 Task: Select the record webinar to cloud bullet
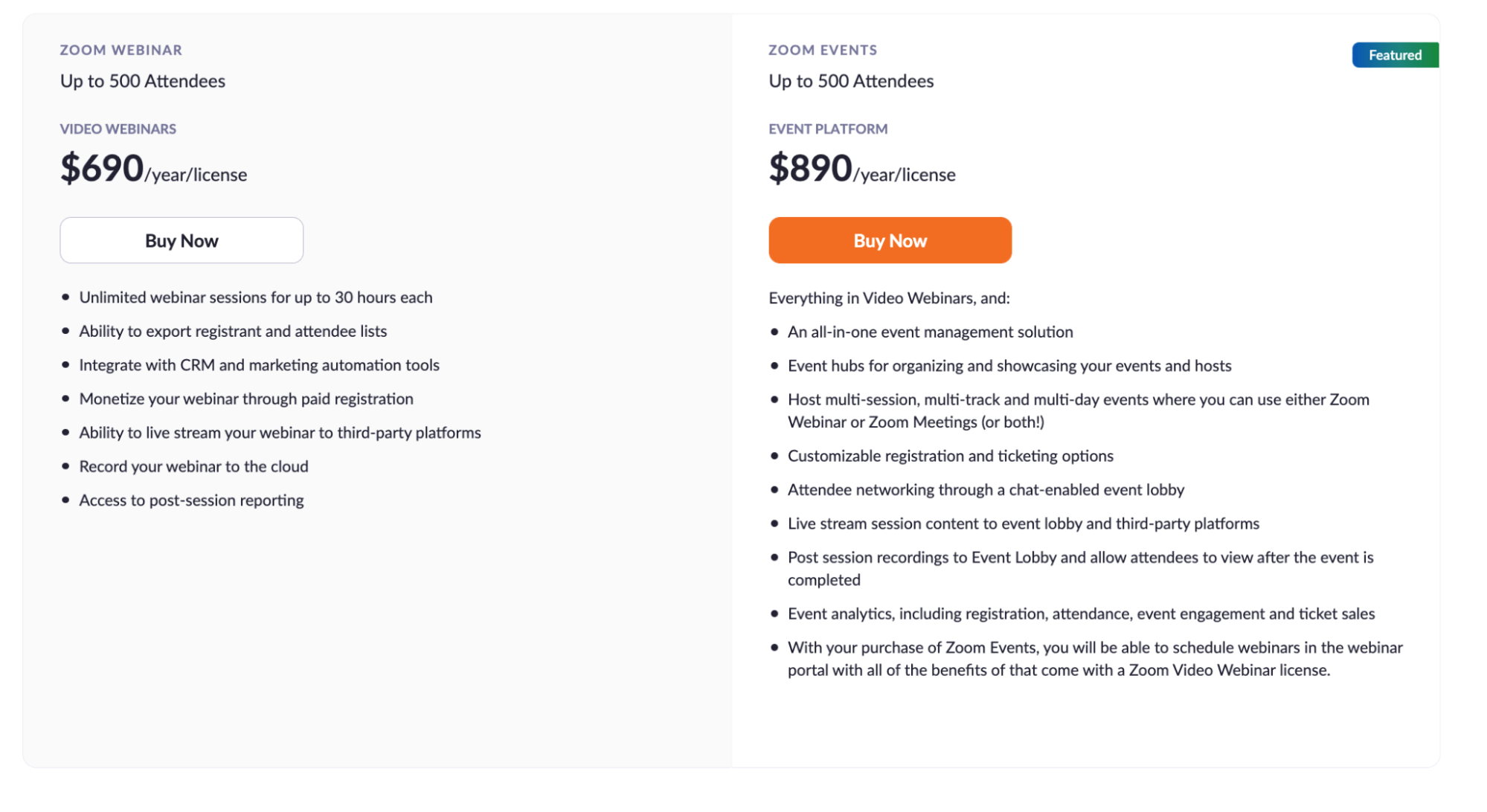pos(194,466)
